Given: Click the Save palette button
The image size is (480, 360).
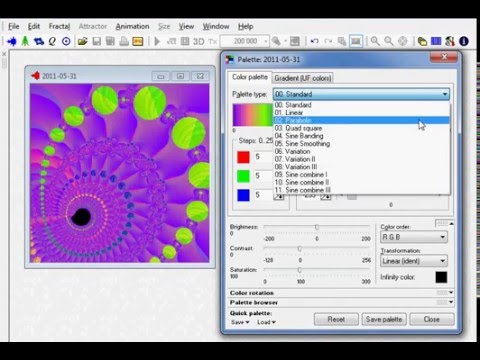Looking at the screenshot, I should pos(384,319).
